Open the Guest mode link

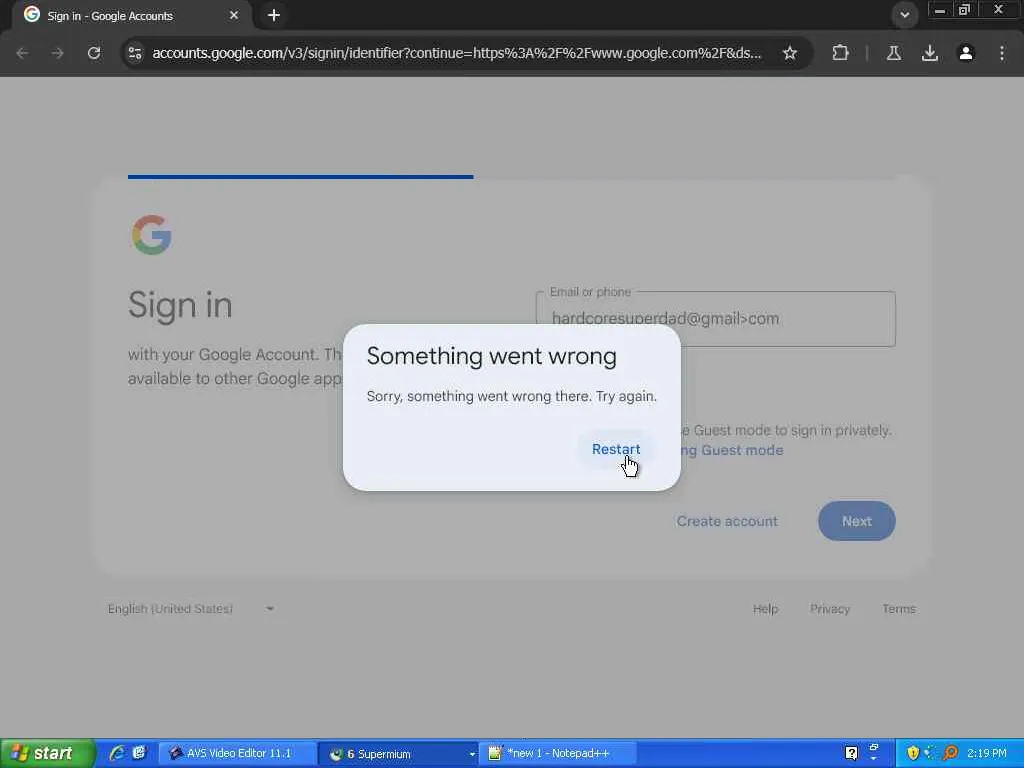click(731, 450)
